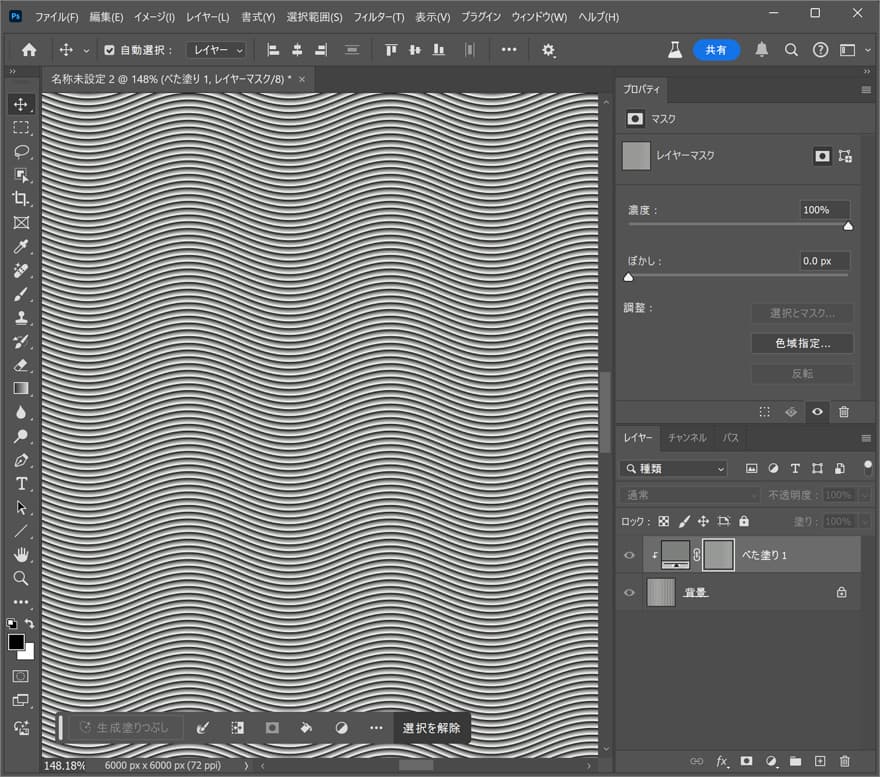Image resolution: width=880 pixels, height=777 pixels.
Task: Select the Gradient tool
Action: (x=21, y=388)
